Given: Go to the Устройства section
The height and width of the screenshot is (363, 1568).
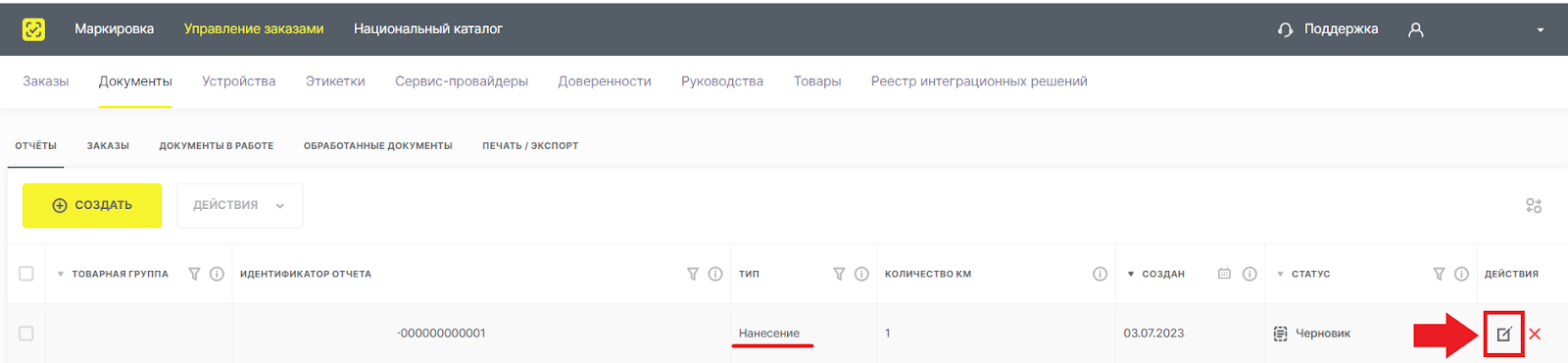Looking at the screenshot, I should (239, 81).
